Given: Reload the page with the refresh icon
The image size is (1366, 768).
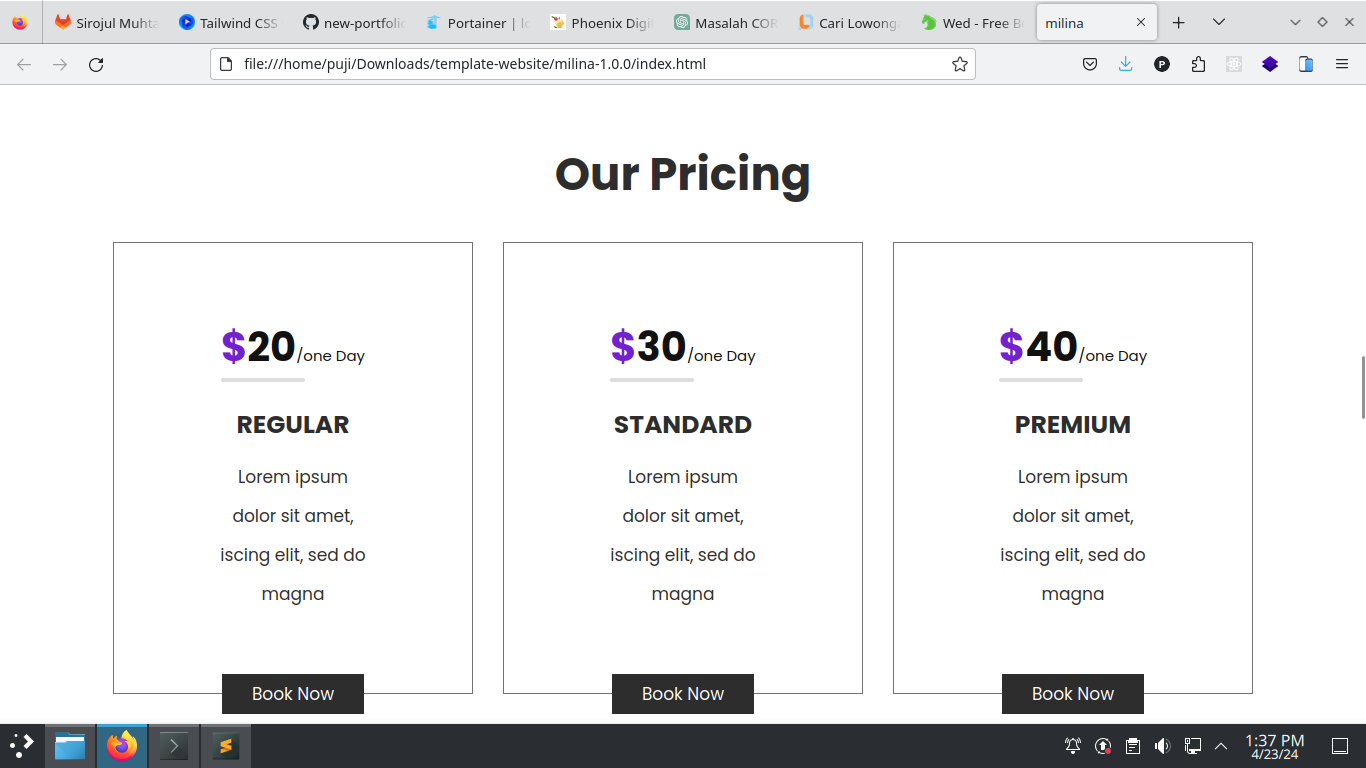Looking at the screenshot, I should pyautogui.click(x=96, y=64).
